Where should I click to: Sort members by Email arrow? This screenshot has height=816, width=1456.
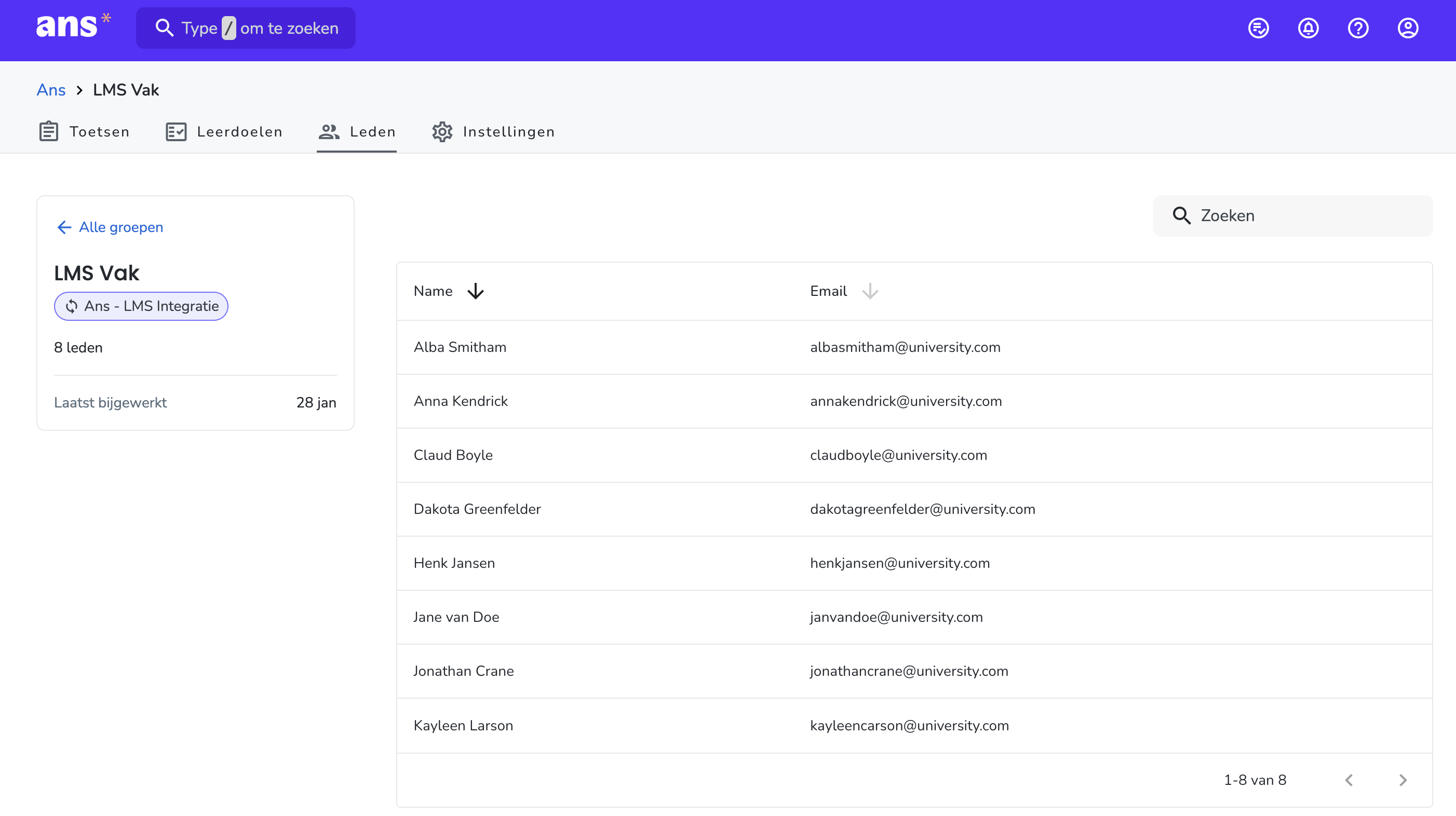click(x=870, y=291)
